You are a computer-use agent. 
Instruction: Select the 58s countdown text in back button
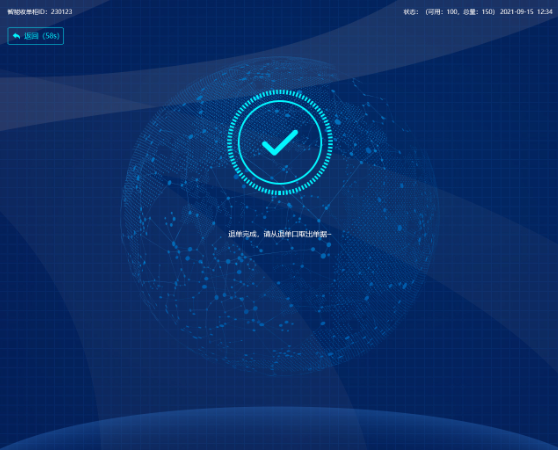tap(51, 36)
